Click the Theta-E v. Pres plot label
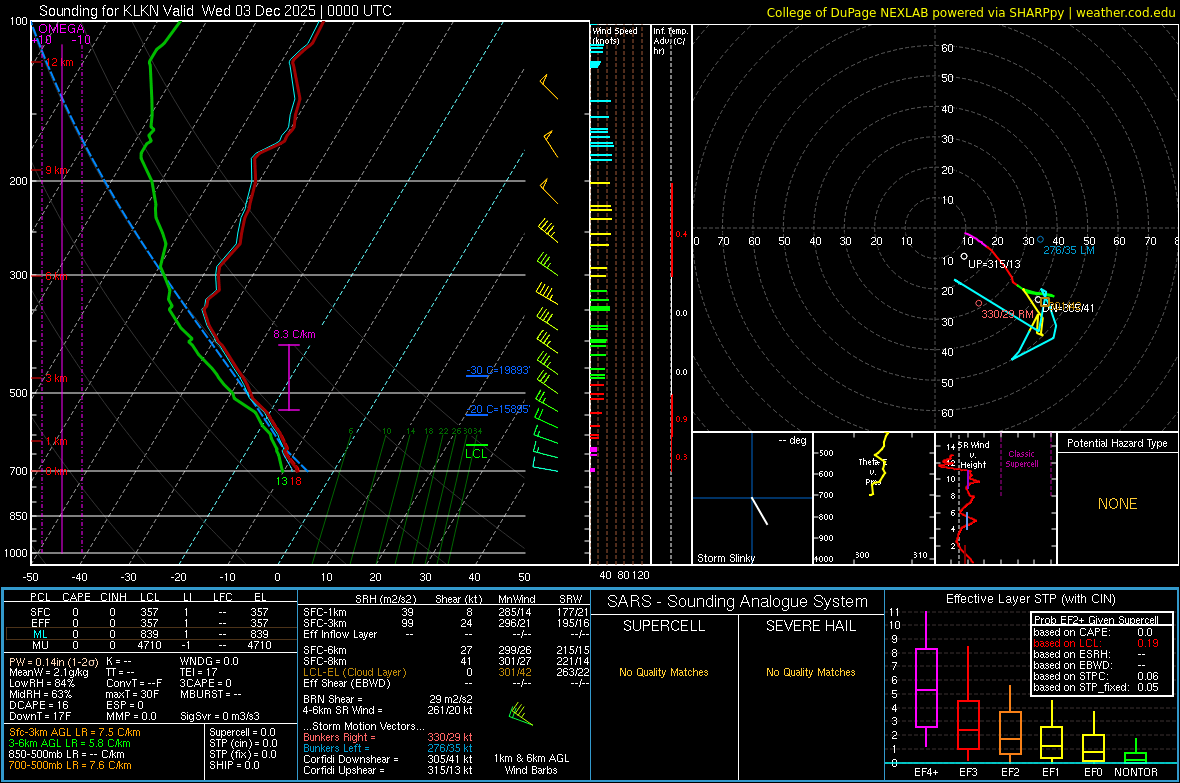 872,471
